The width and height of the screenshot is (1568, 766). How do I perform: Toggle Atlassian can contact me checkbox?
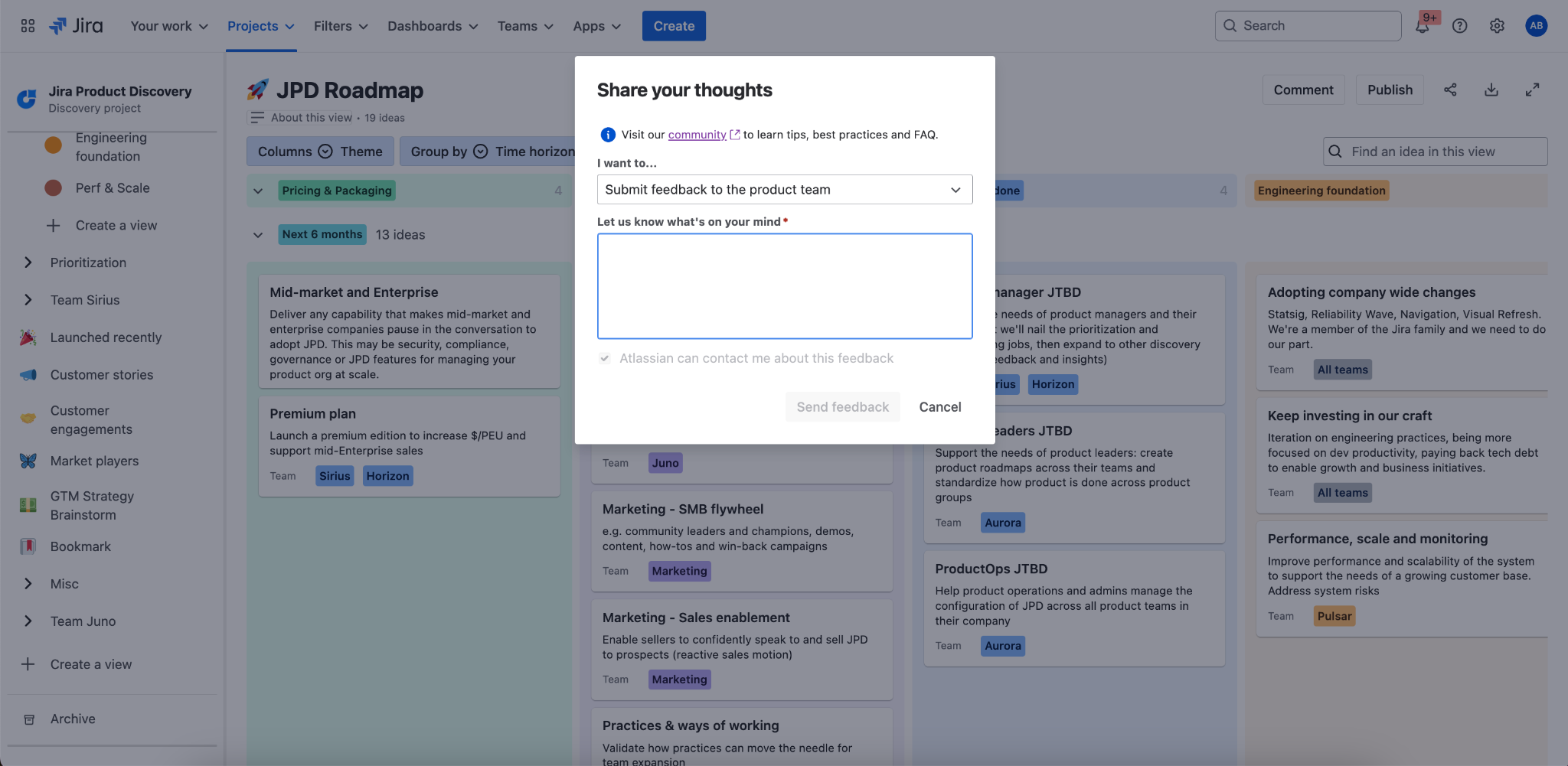point(604,358)
